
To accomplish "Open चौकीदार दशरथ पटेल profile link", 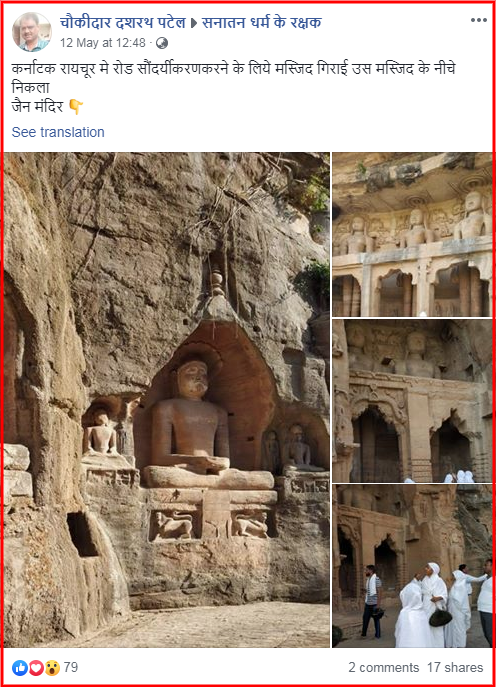I will [x=123, y=22].
